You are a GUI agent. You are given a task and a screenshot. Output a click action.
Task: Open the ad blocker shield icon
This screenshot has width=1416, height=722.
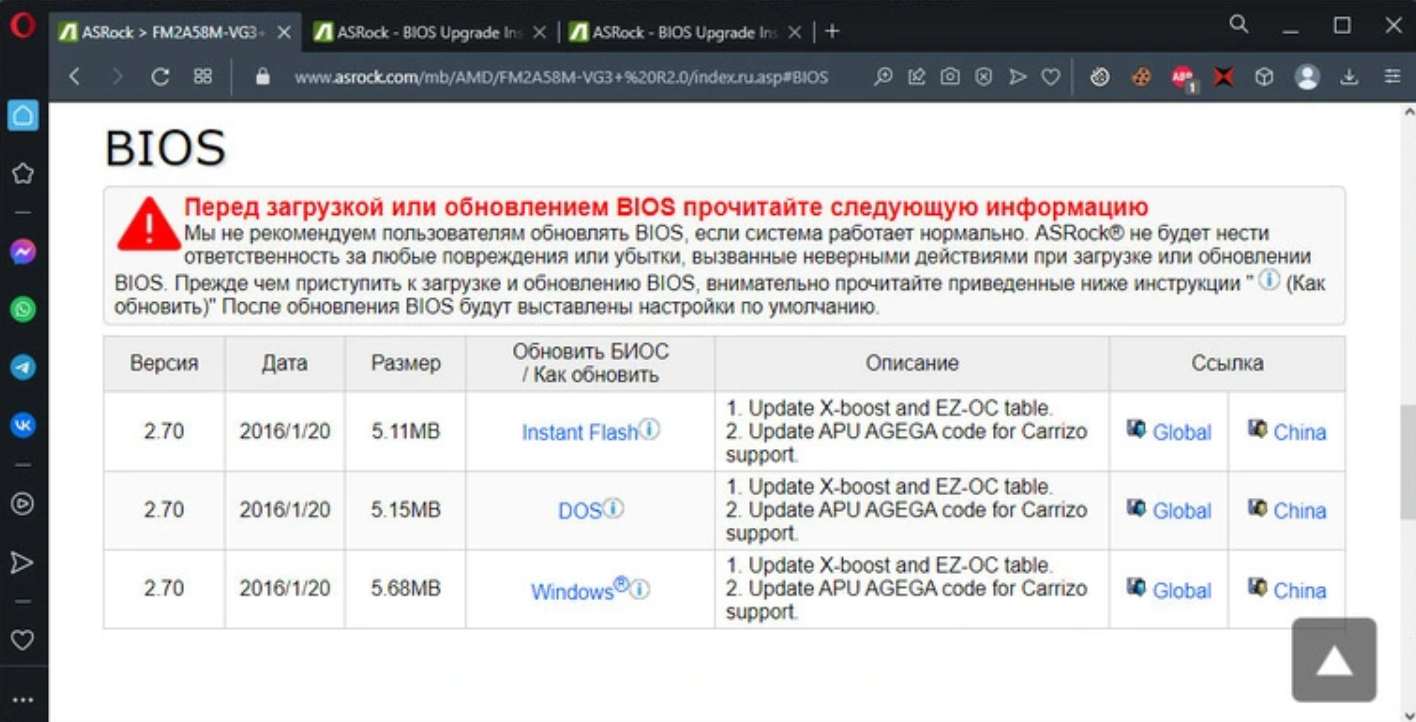click(x=984, y=77)
